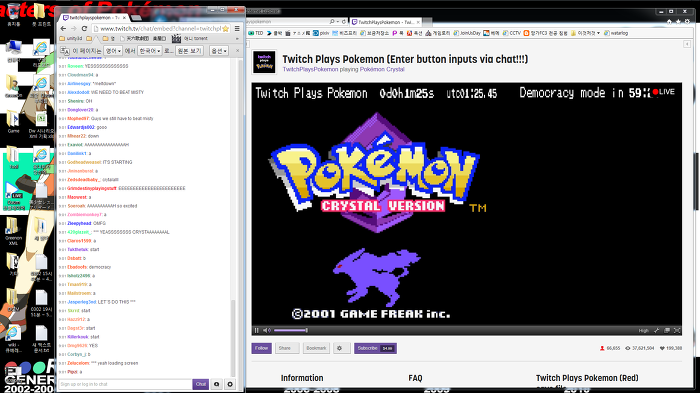Expand the Chrome bookmarks overflow chevron
The height and width of the screenshot is (393, 700).
click(x=237, y=39)
